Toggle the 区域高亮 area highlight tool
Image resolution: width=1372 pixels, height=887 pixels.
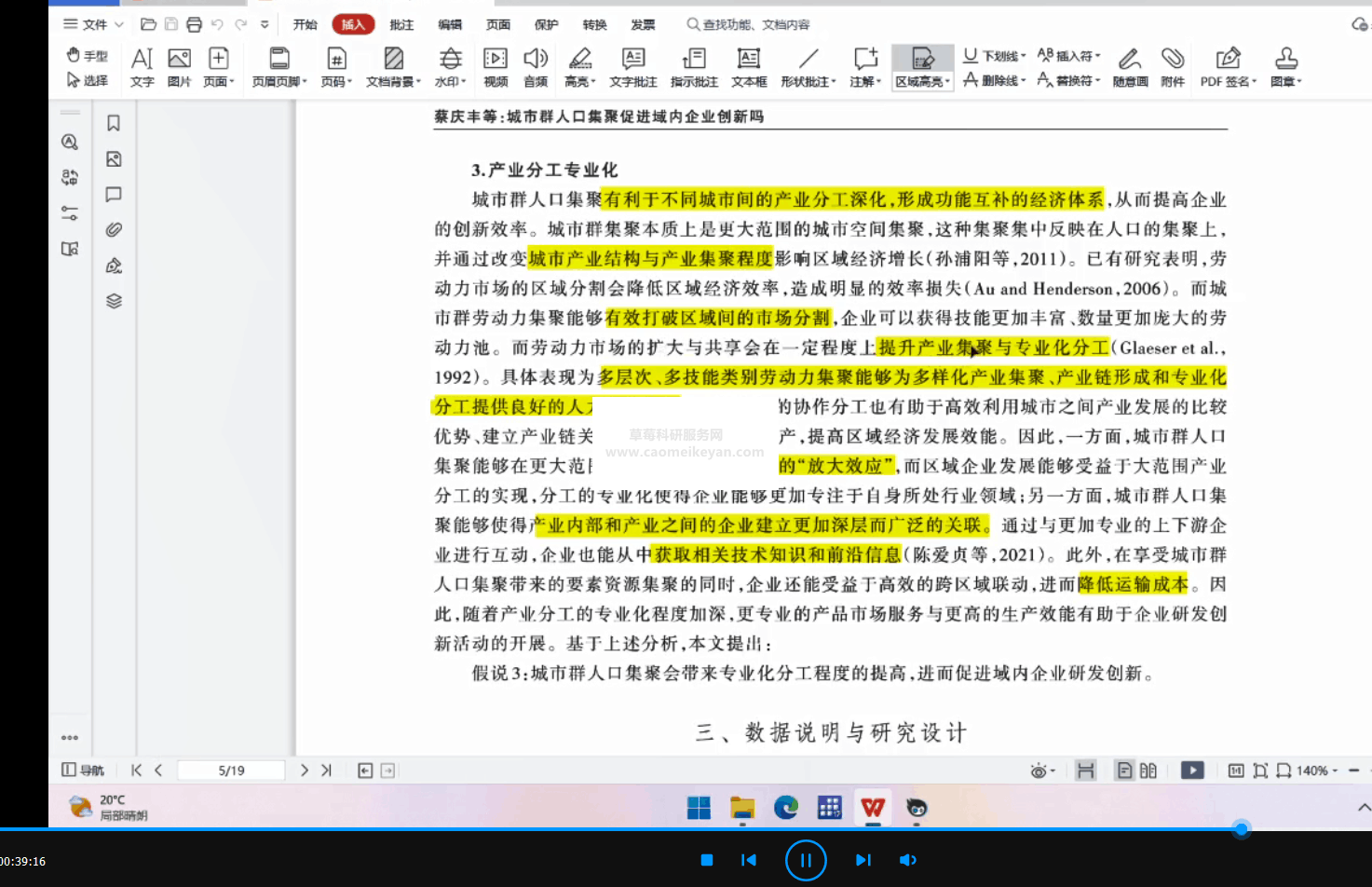(923, 68)
